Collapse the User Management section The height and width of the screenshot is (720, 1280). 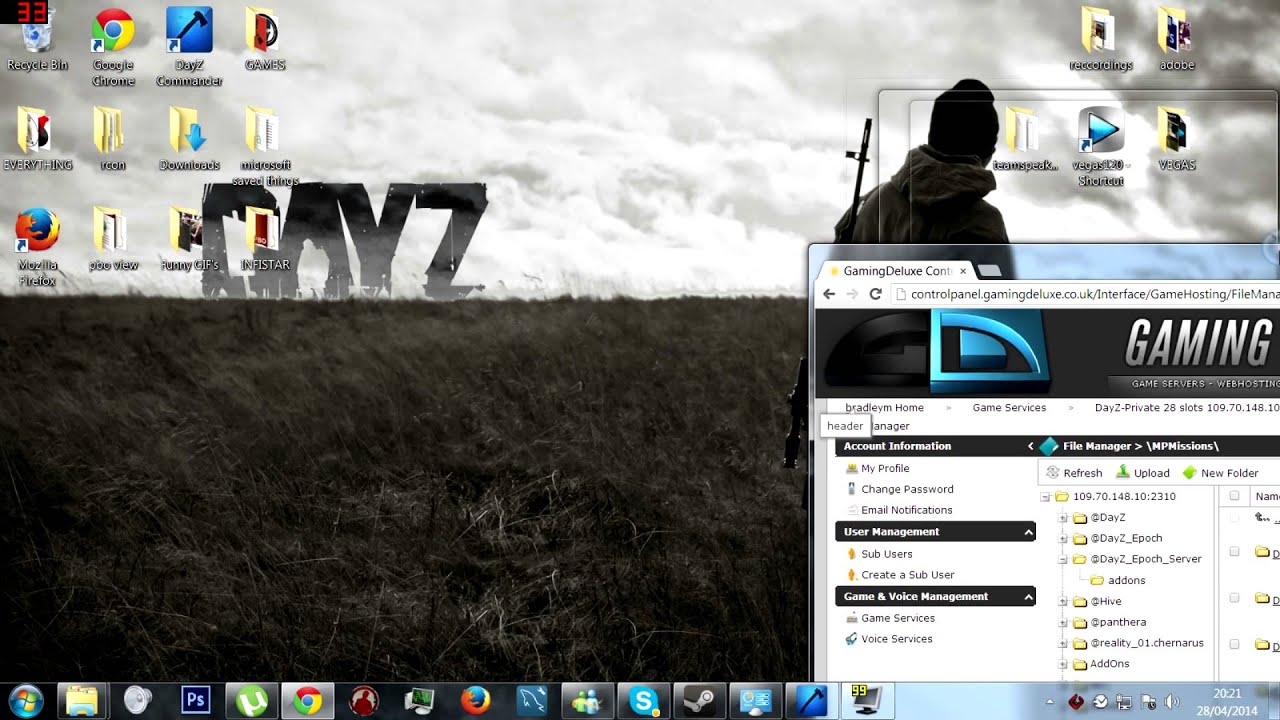(1028, 532)
